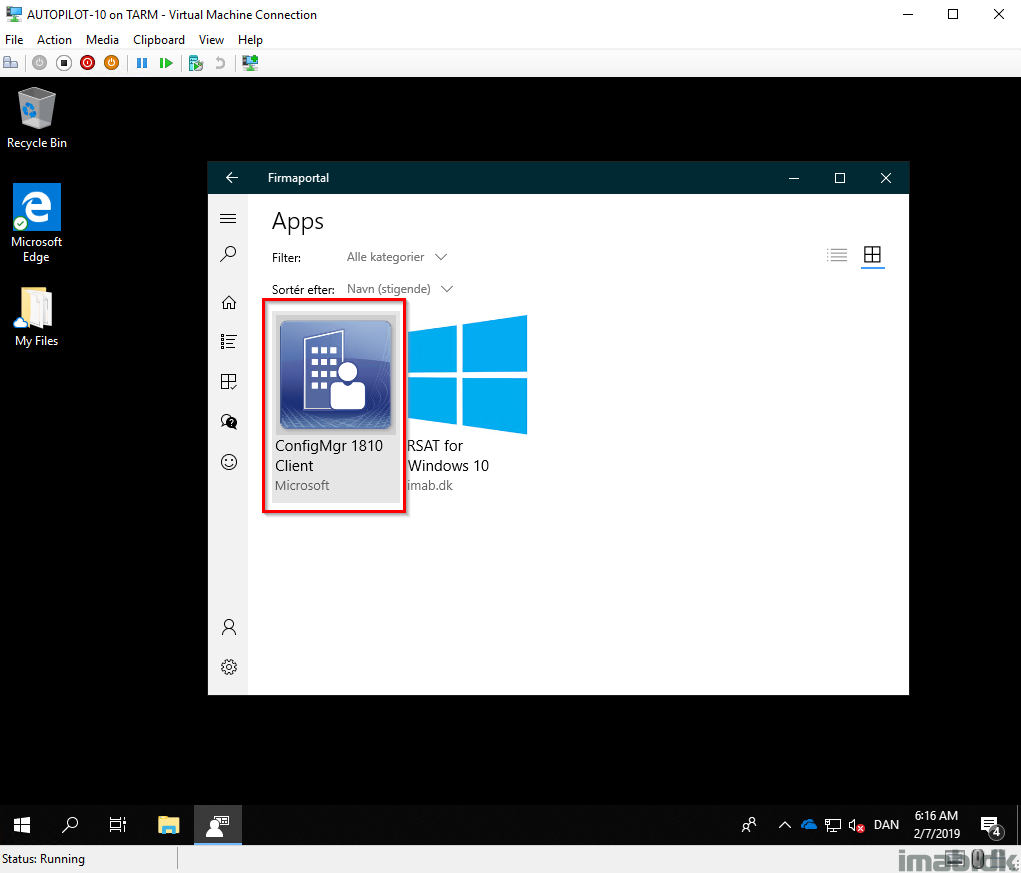1021x873 pixels.
Task: Click the Enhanced Session toolbar icon
Action: (x=250, y=63)
